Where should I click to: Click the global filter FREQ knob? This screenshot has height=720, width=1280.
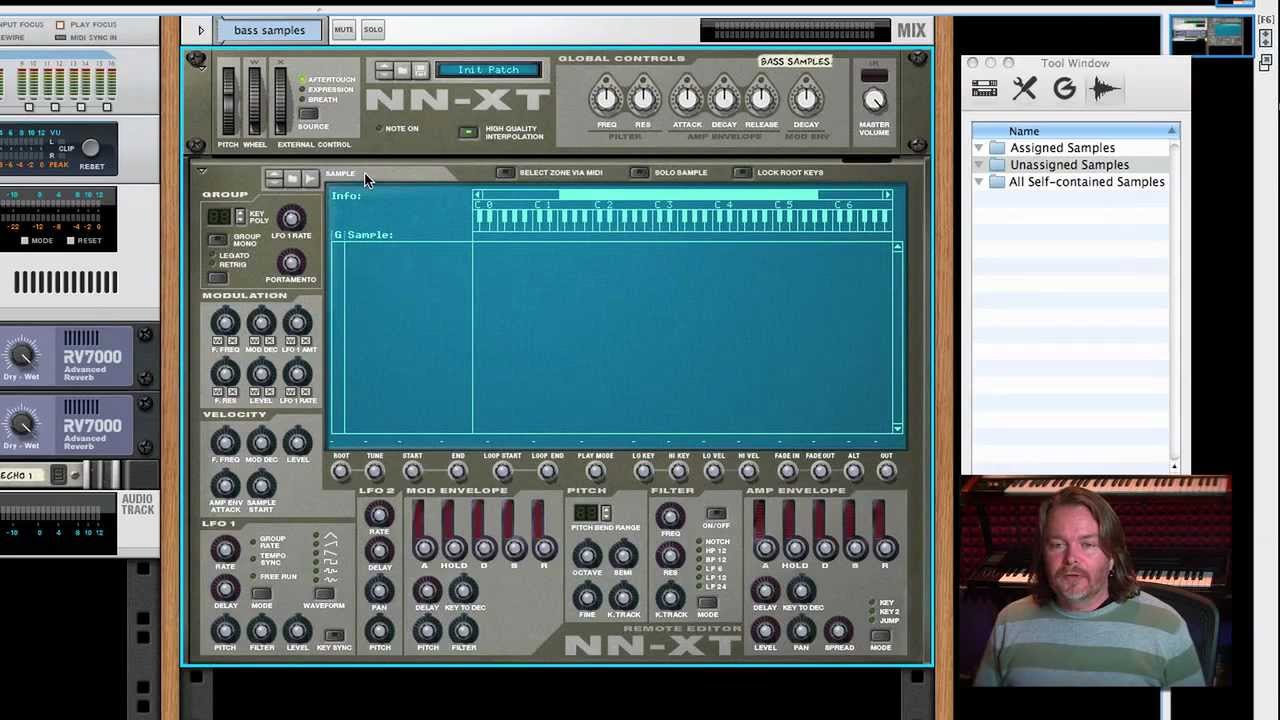tap(606, 99)
